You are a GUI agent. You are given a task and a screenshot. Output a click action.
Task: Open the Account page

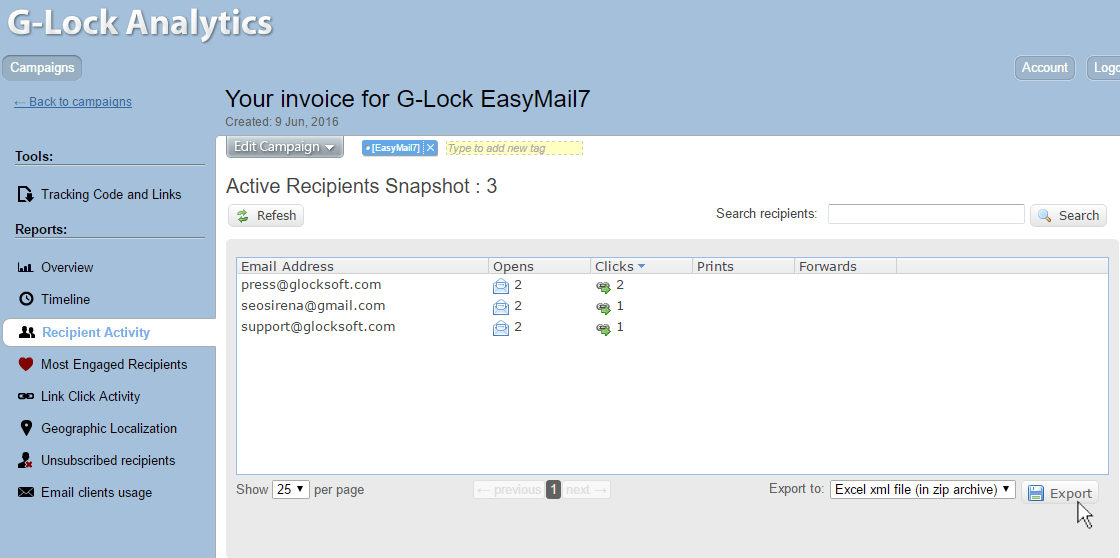click(1044, 68)
